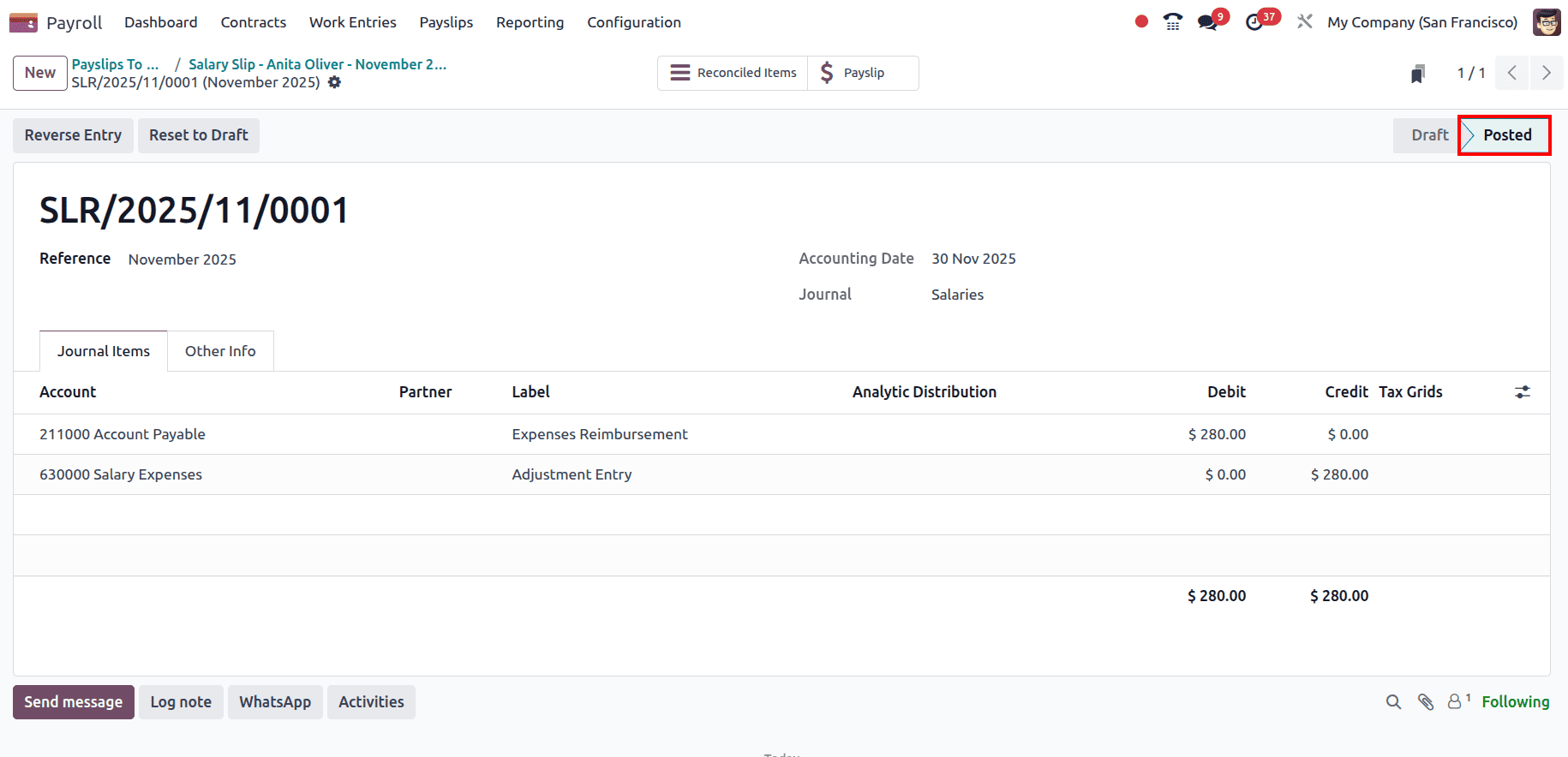Viewport: 1568px width, 757px height.
Task: Click the Account Payable debit $ 280.00 cell
Action: (x=1217, y=434)
